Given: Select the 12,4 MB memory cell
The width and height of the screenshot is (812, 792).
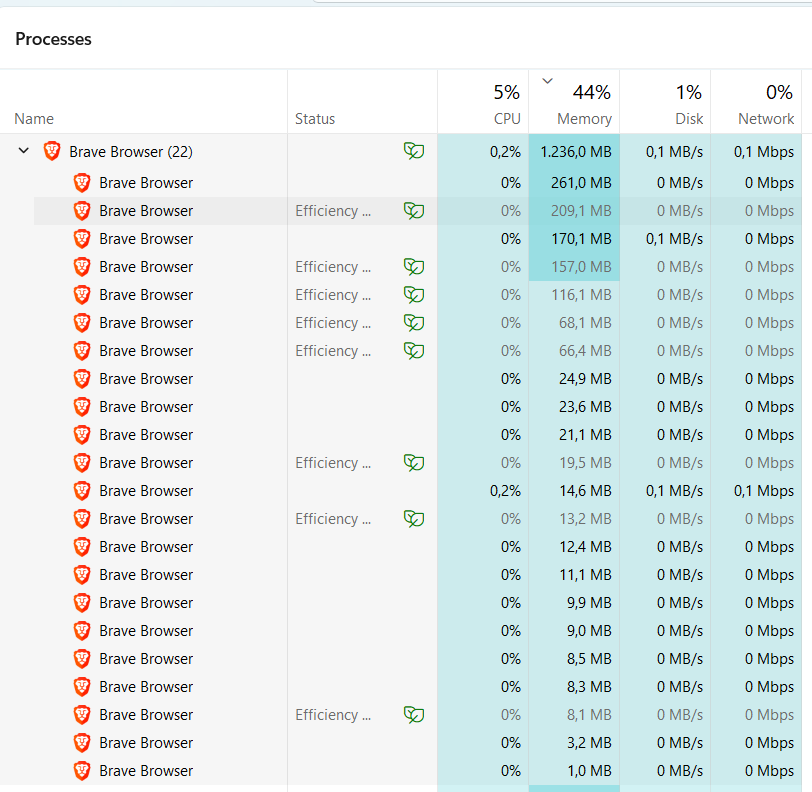Looking at the screenshot, I should click(x=574, y=546).
